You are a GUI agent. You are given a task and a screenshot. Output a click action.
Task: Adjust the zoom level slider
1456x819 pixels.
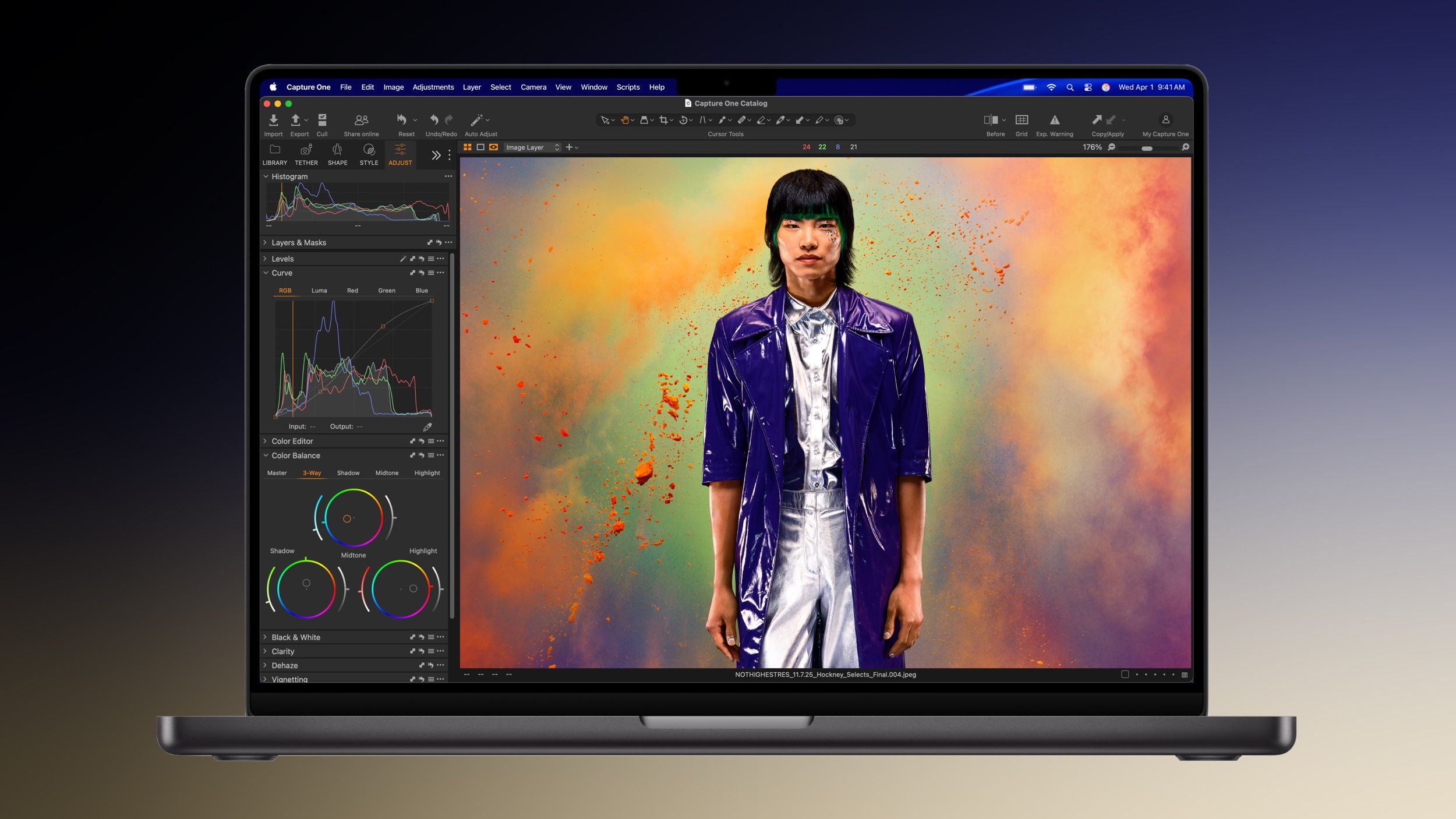(1147, 148)
